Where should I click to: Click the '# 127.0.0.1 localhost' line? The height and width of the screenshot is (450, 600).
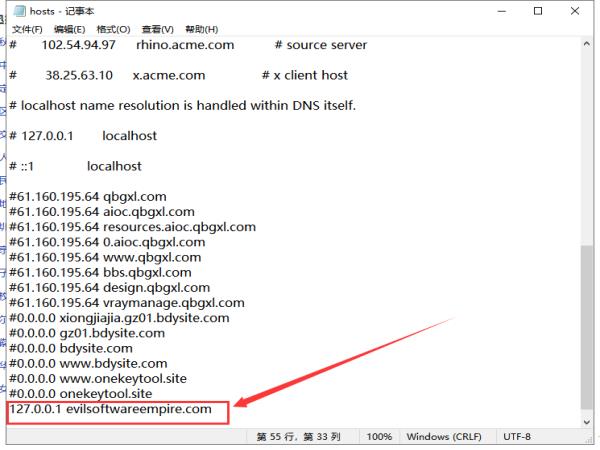[83, 136]
